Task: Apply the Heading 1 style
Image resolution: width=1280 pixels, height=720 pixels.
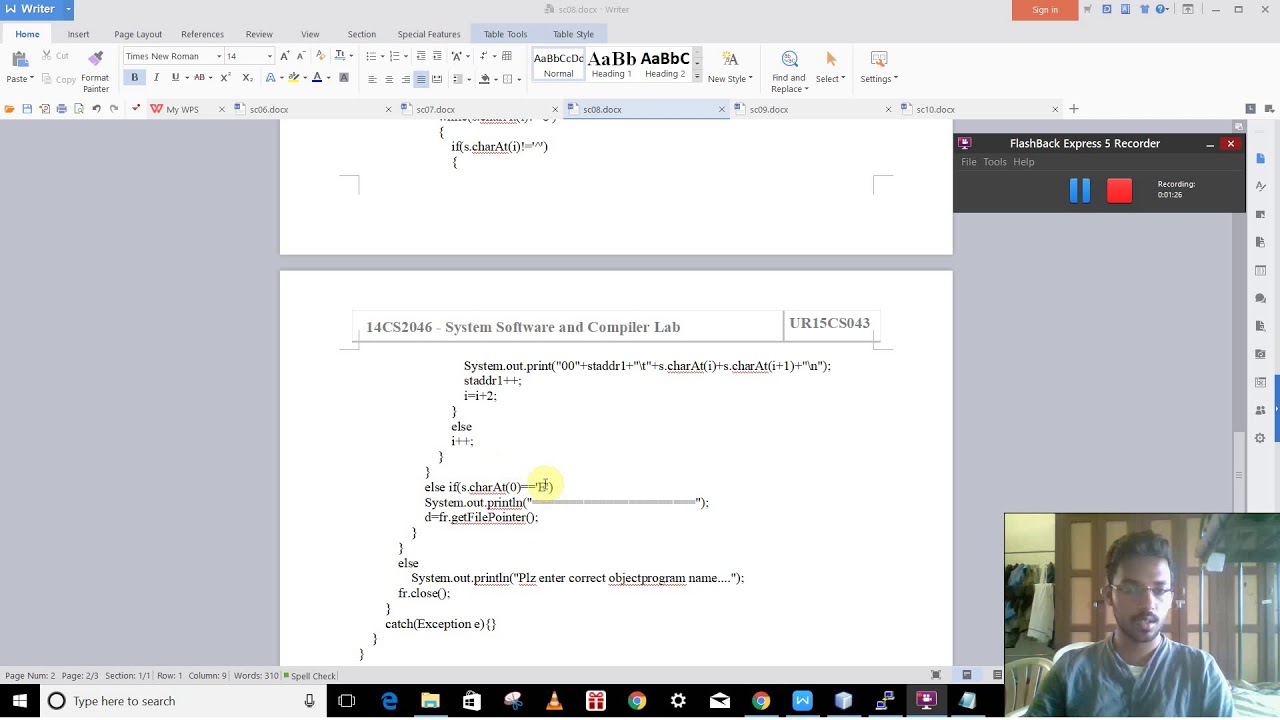Action: click(x=611, y=64)
